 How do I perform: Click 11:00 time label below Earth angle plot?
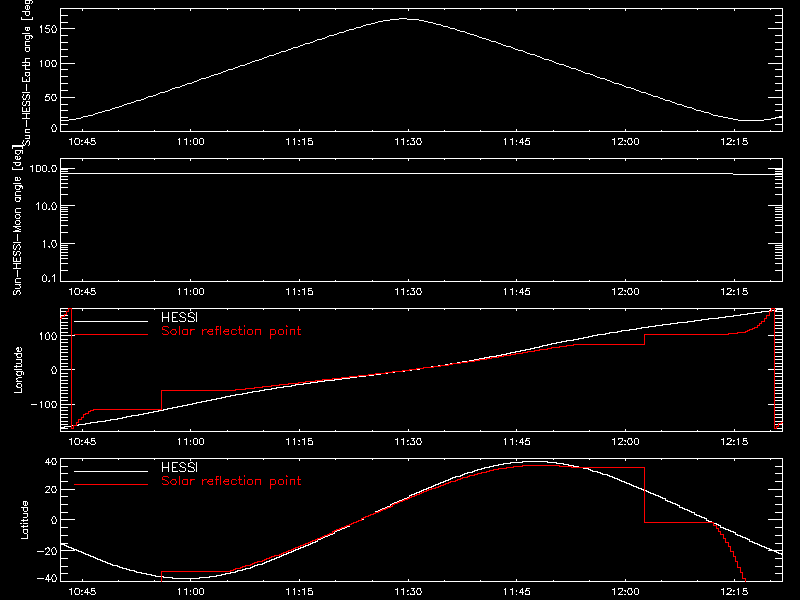[x=191, y=142]
